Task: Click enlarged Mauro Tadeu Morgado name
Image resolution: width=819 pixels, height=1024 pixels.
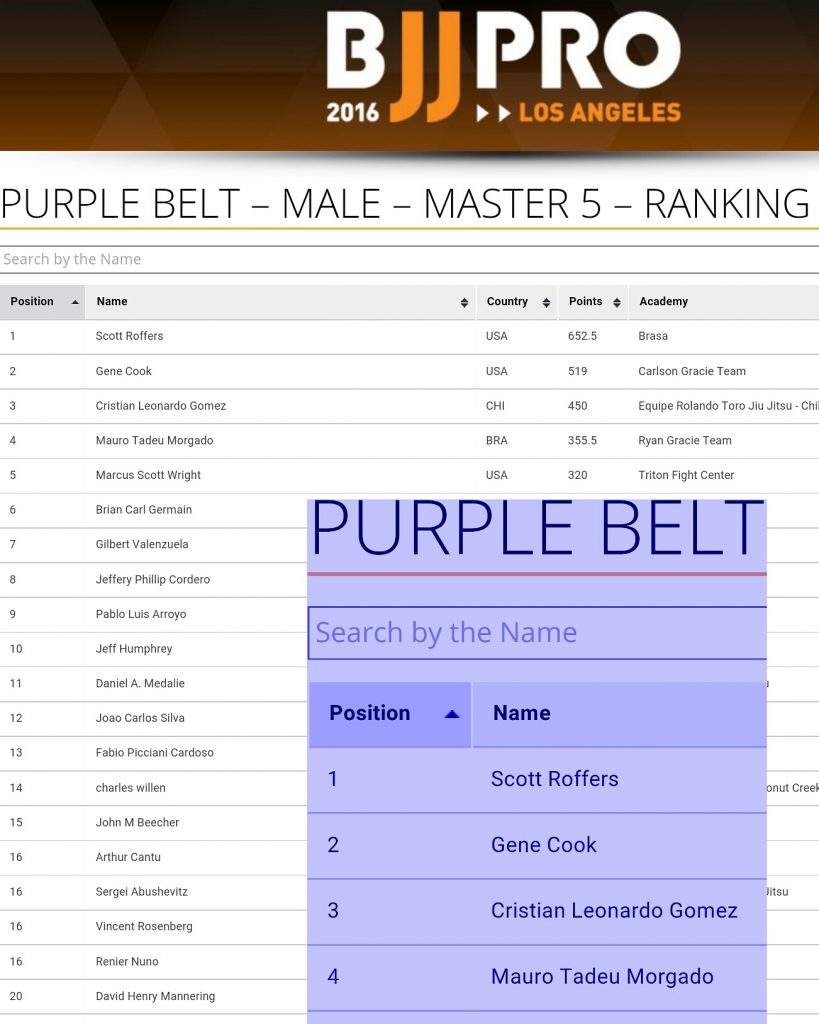Action: click(x=602, y=977)
